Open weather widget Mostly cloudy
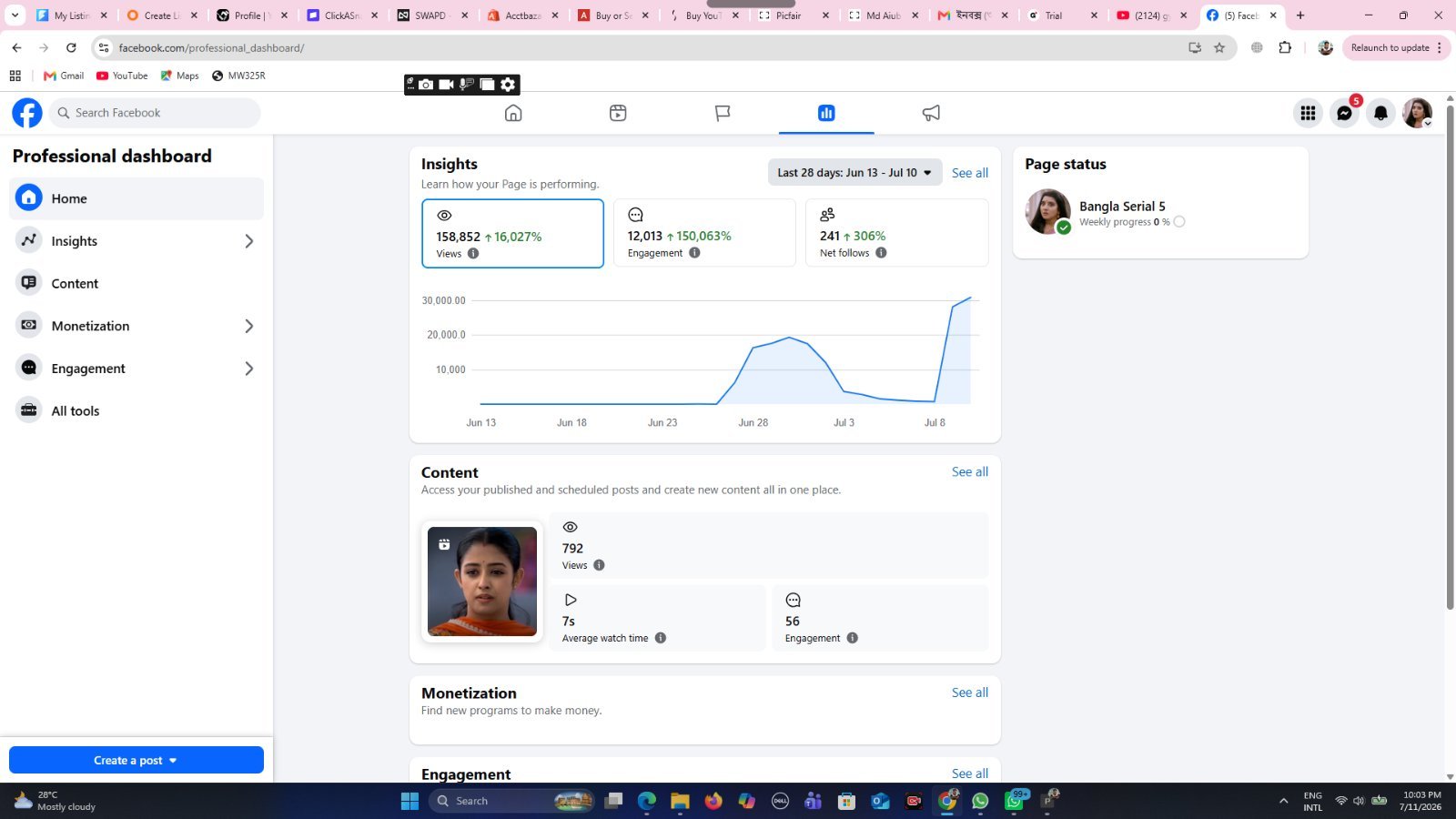The width and height of the screenshot is (1456, 819). (55, 801)
